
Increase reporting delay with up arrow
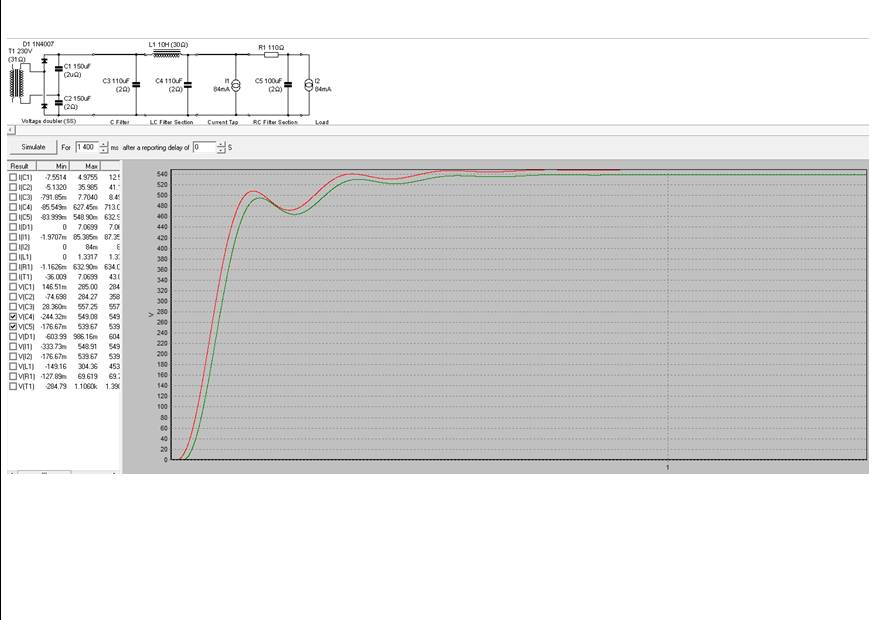(221, 144)
